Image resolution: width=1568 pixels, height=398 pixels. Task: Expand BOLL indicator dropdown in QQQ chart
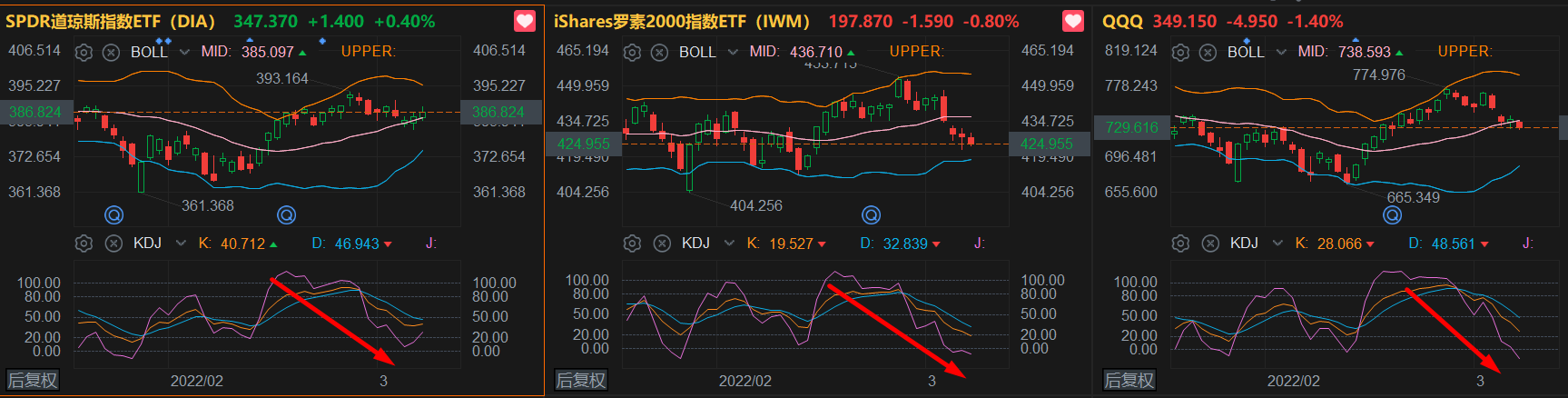click(1281, 53)
